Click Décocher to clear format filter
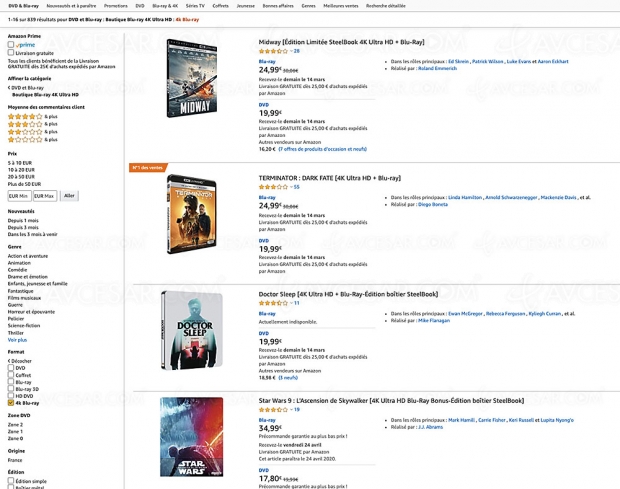The width and height of the screenshot is (620, 489). [20, 361]
